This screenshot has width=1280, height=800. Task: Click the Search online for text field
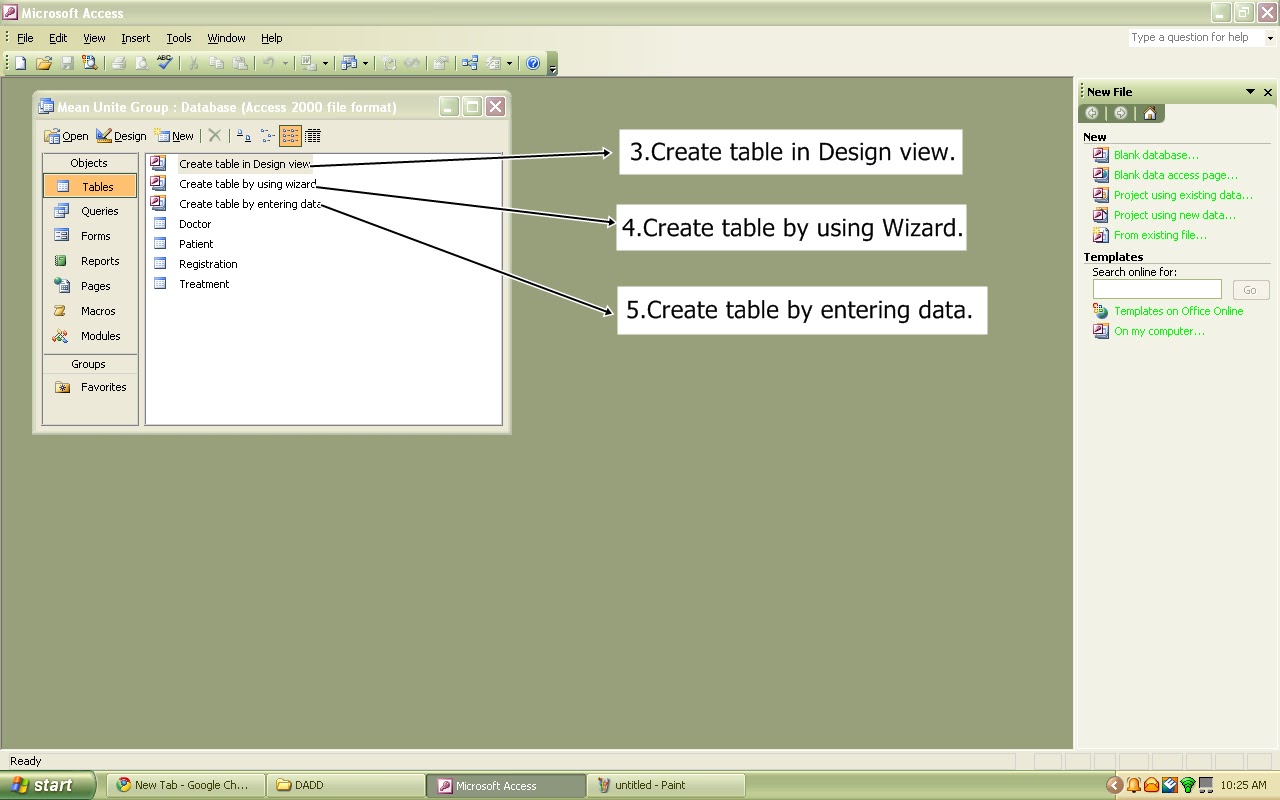coord(1157,289)
